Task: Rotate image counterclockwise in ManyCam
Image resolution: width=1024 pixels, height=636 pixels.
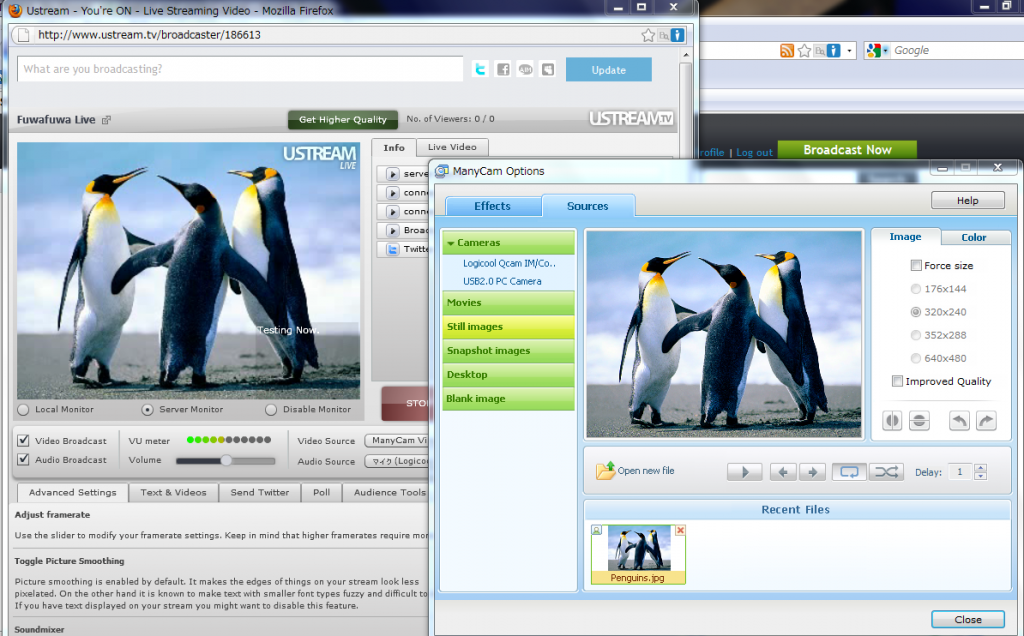Action: pos(959,421)
